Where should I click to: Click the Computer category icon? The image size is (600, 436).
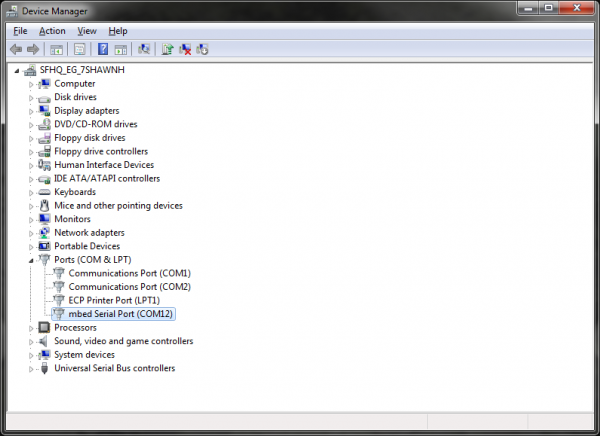point(44,83)
